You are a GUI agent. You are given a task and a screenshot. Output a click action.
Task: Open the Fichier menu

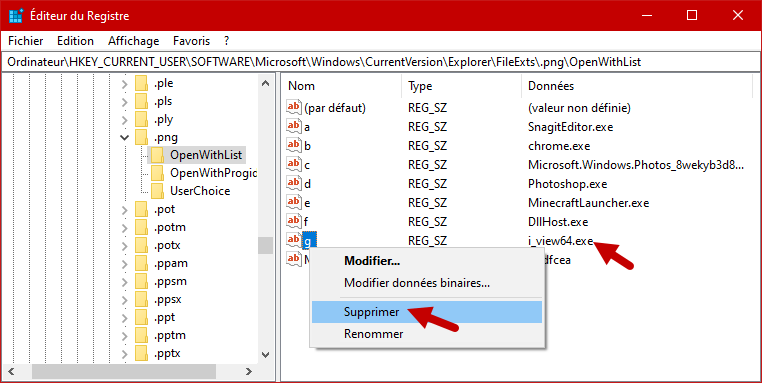[26, 41]
